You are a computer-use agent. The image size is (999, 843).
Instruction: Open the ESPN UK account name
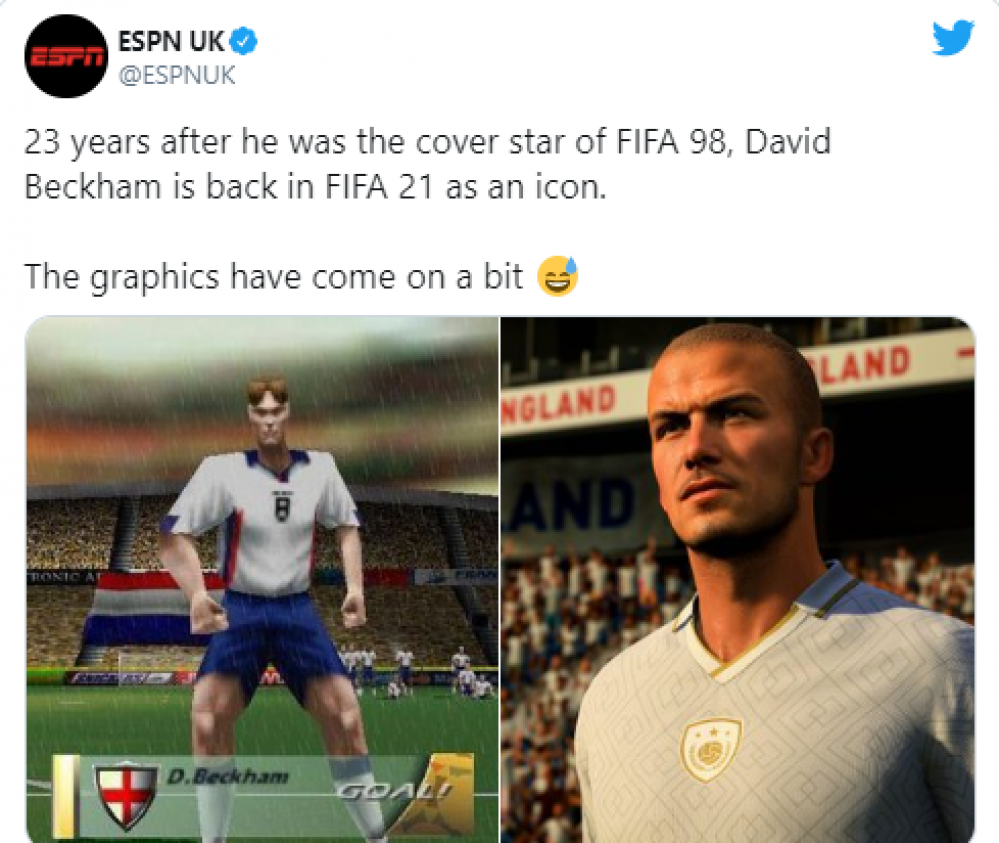tap(171, 41)
